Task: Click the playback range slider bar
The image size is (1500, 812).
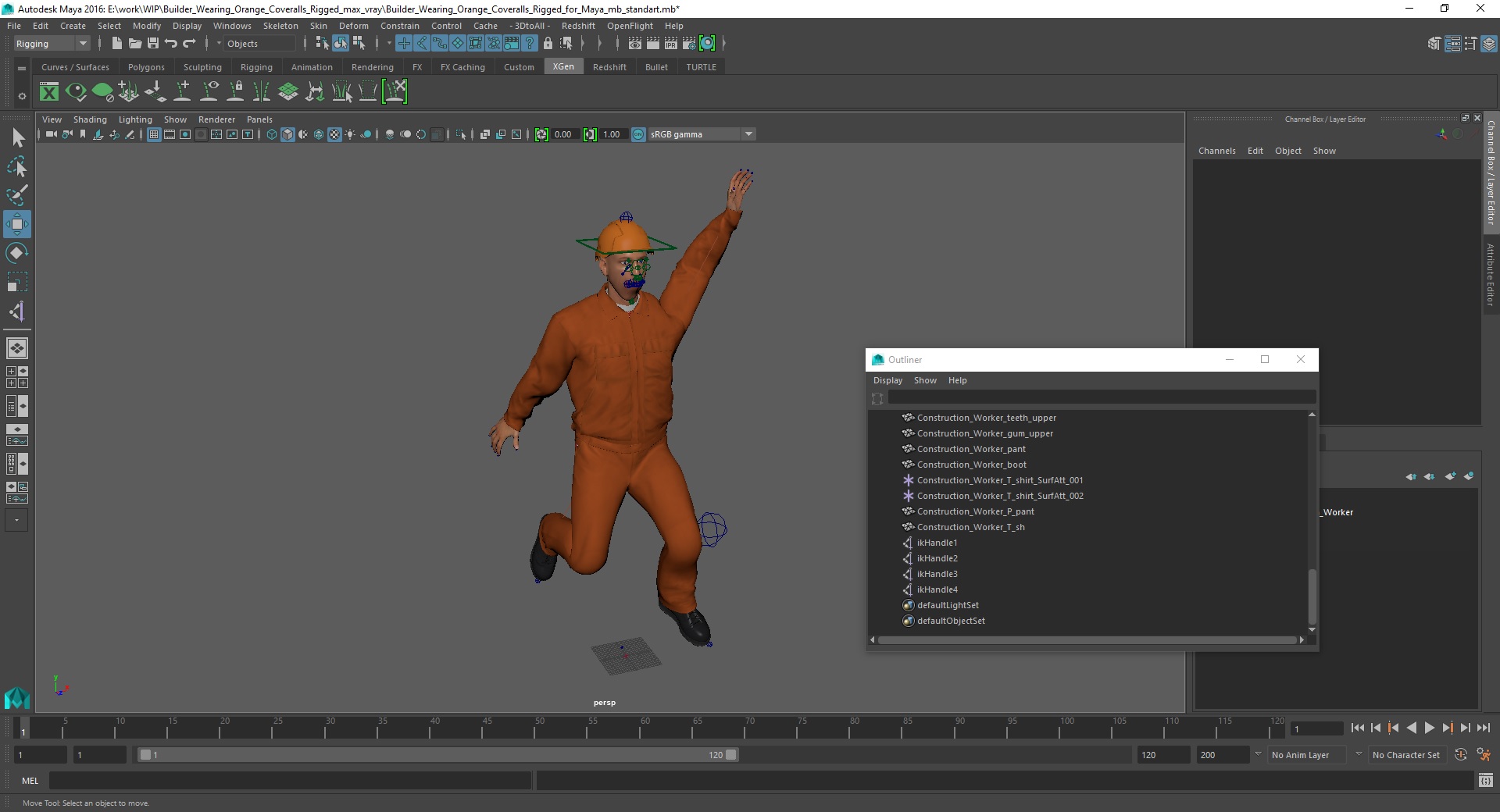Action: coord(437,755)
